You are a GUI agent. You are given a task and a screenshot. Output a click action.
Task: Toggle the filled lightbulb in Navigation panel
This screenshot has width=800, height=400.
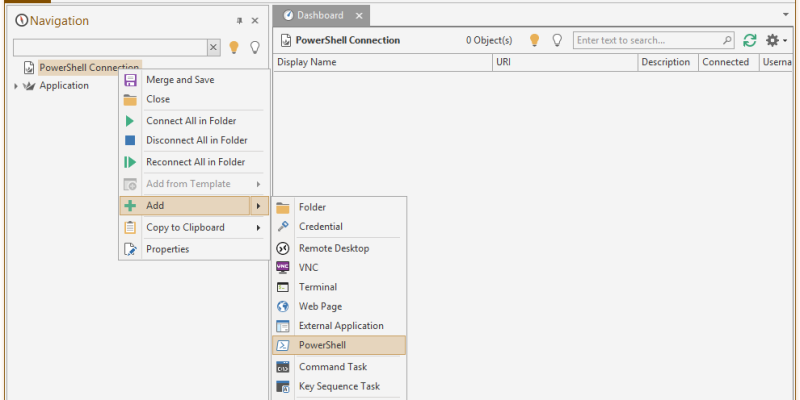click(x=234, y=47)
